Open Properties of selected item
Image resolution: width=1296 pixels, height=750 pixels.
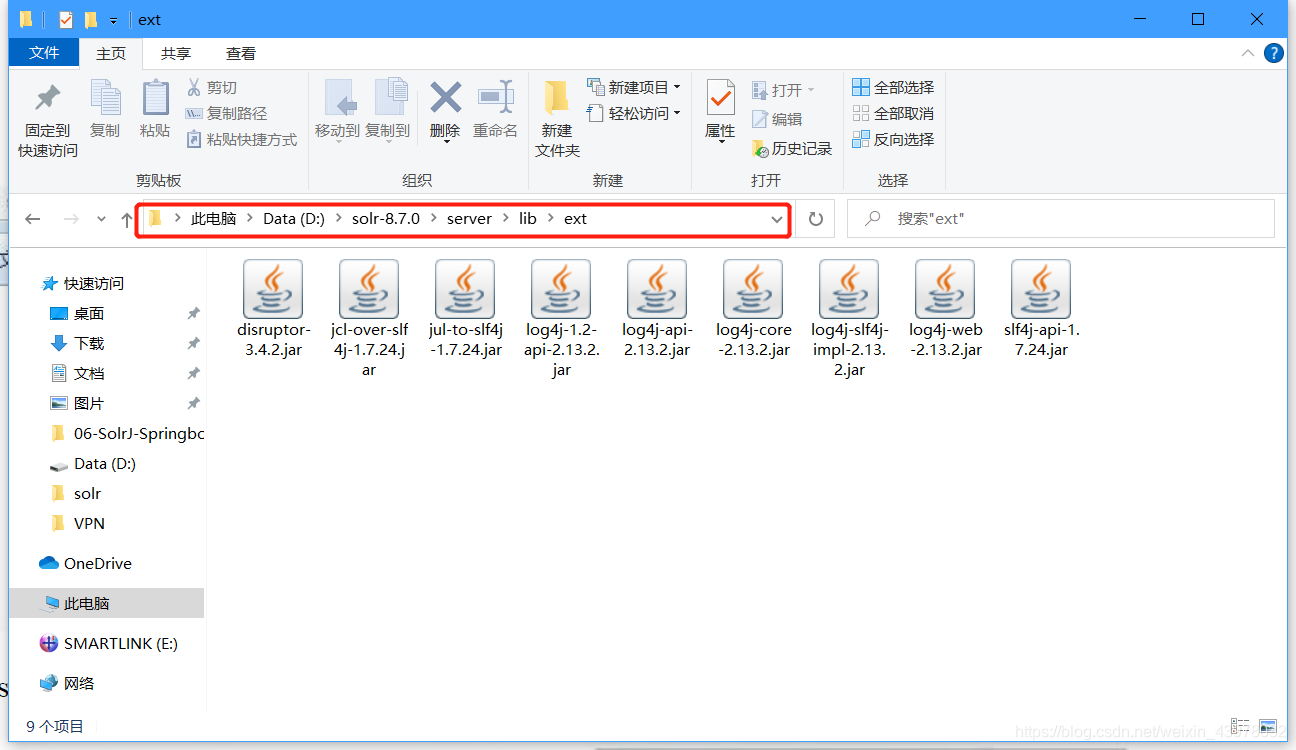point(720,112)
